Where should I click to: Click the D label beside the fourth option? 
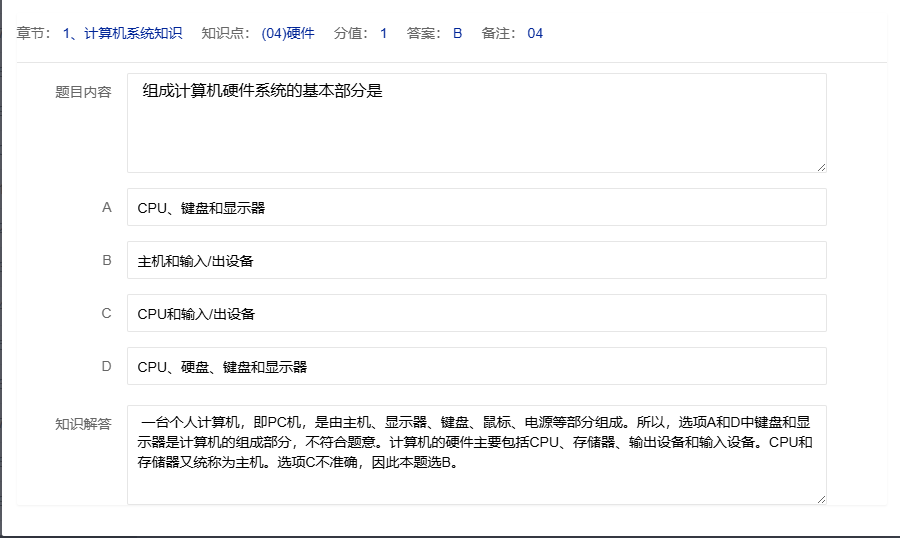pos(106,366)
